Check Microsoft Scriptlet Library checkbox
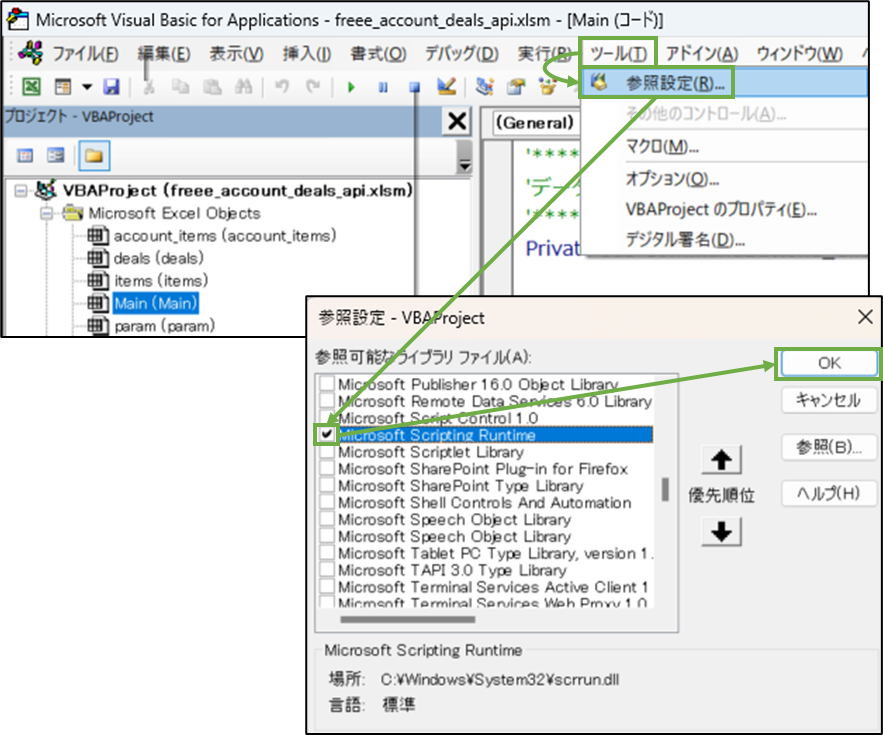Screen dimensions: 883x735 point(327,451)
